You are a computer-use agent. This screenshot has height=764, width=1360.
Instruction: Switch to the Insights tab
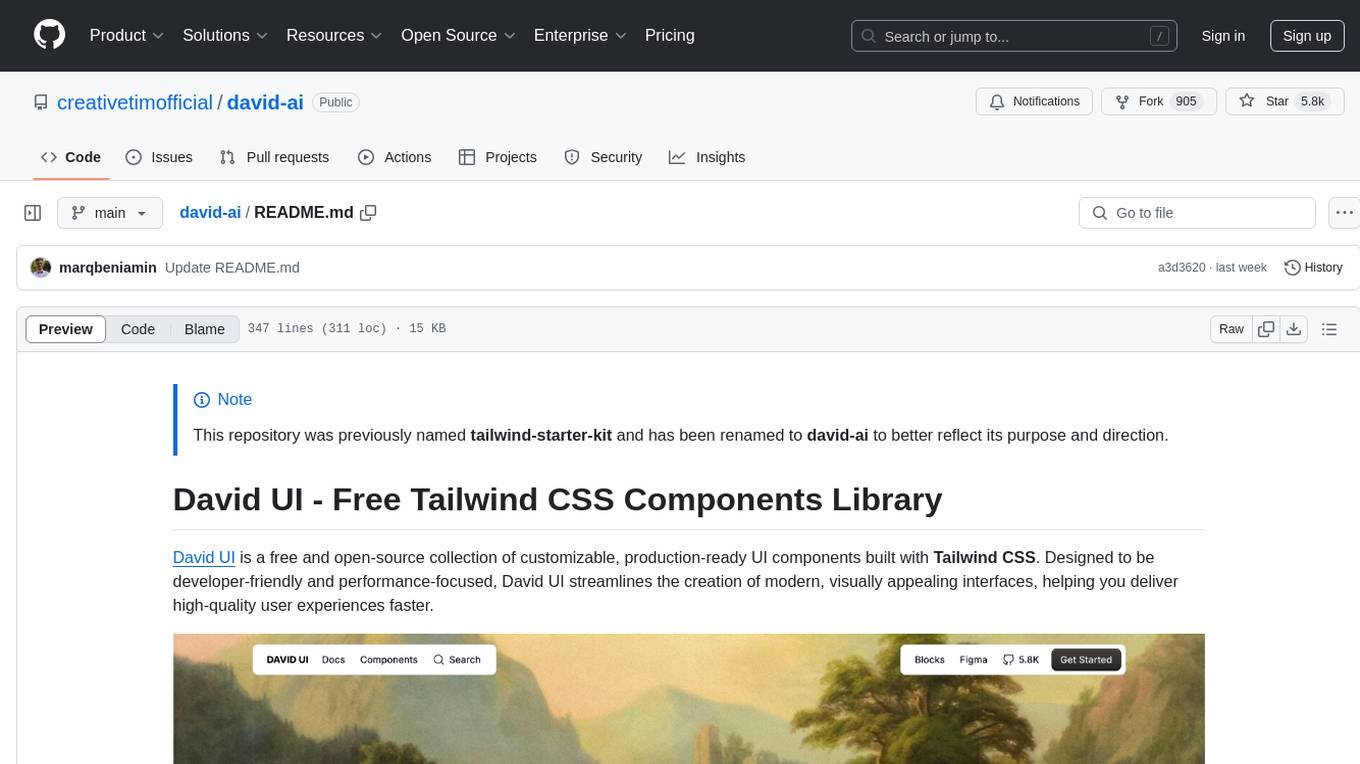707,157
